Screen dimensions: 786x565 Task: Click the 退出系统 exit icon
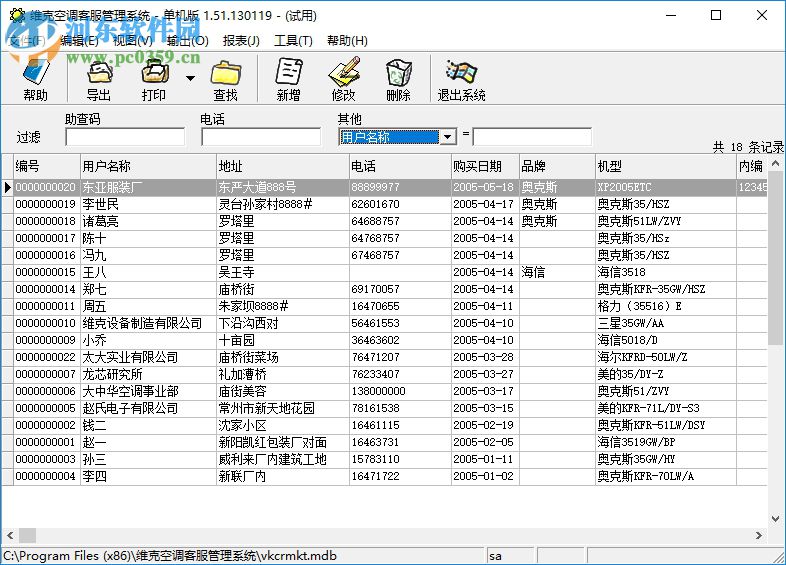(x=461, y=79)
